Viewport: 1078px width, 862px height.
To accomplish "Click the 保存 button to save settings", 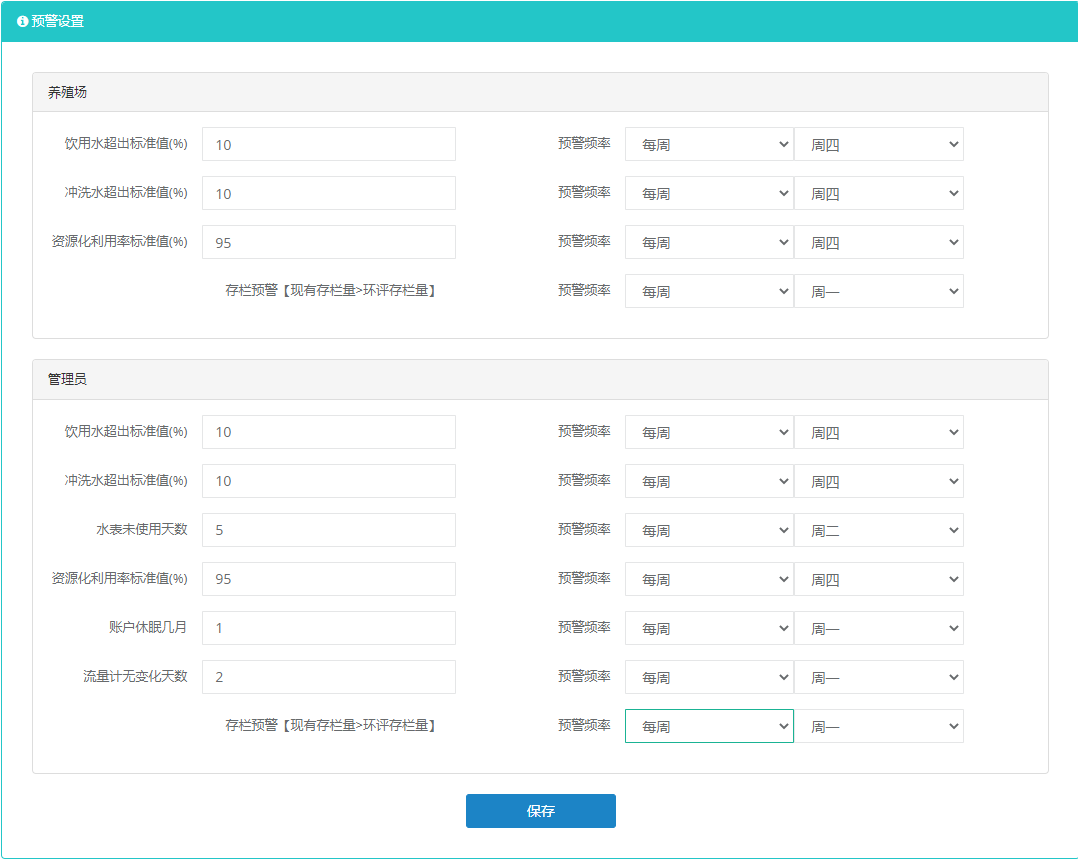I will pyautogui.click(x=540, y=811).
